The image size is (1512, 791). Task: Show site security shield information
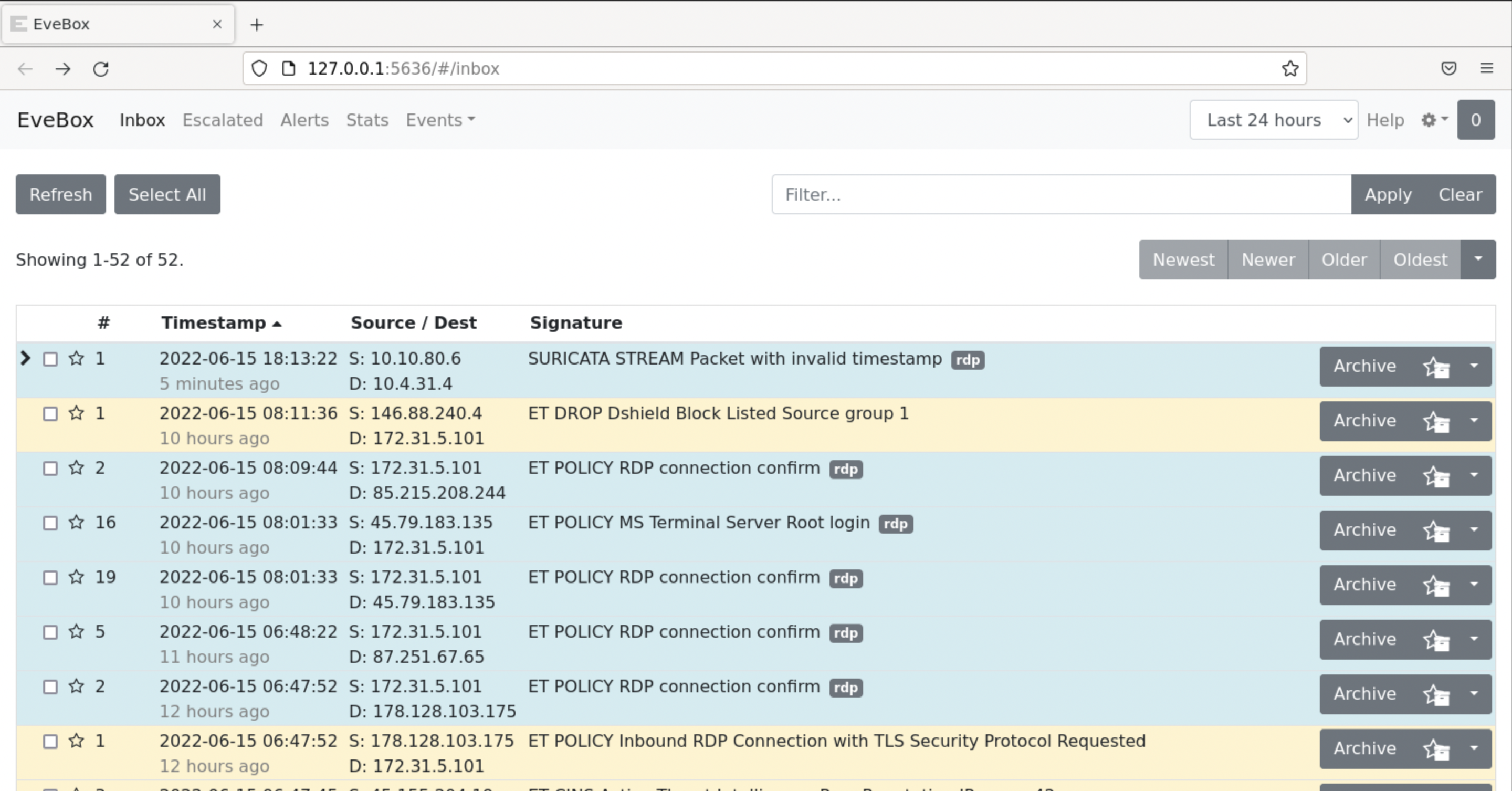(259, 69)
